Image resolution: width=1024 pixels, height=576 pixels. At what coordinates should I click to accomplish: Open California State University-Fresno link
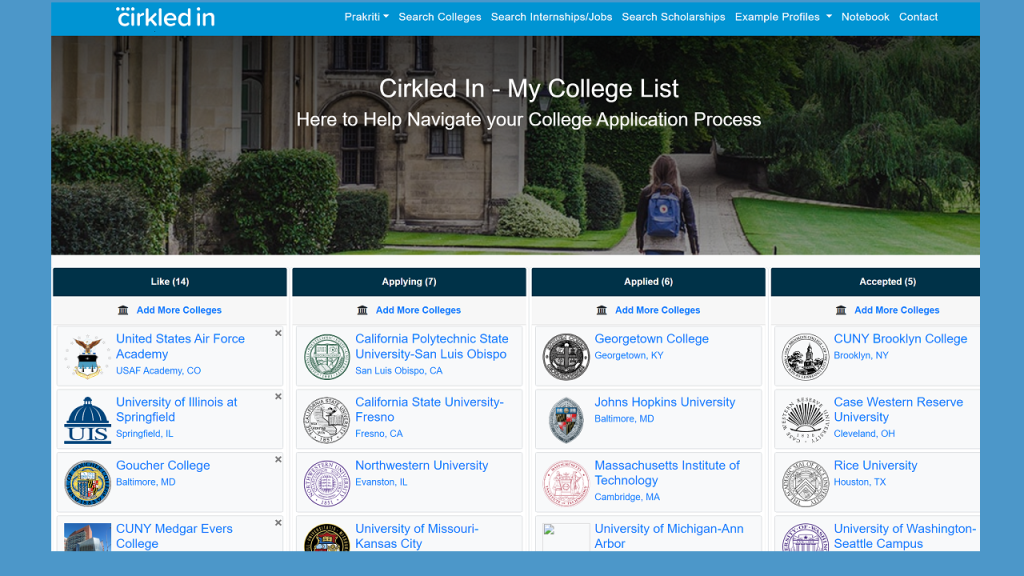click(429, 409)
